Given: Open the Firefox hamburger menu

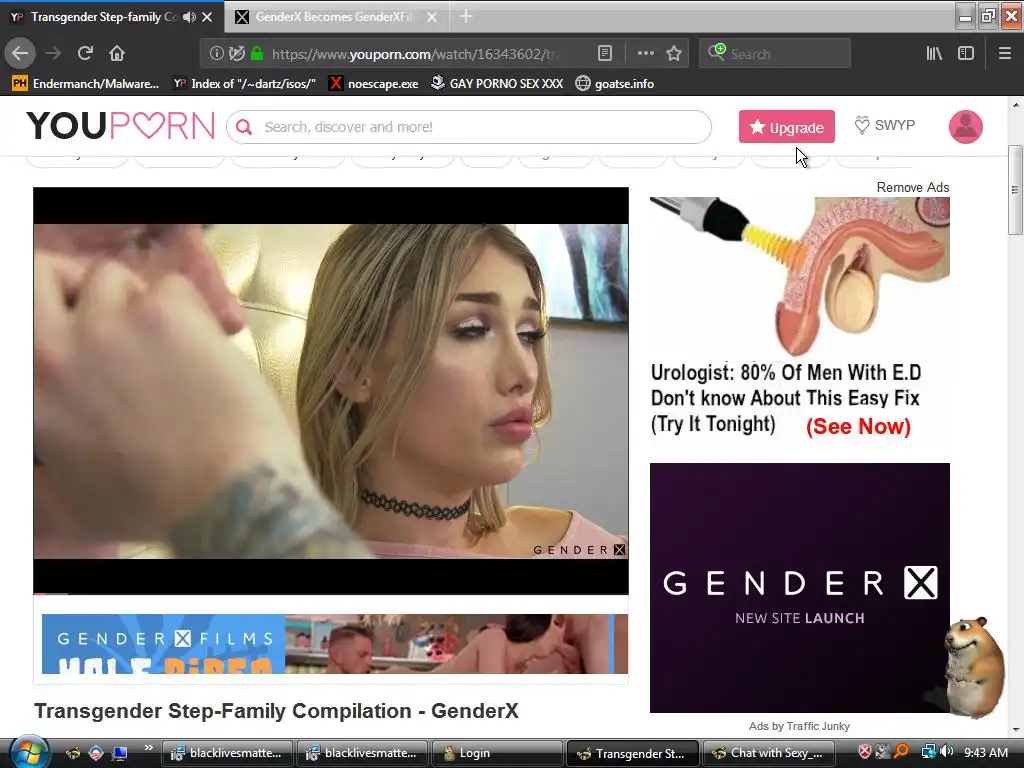Looking at the screenshot, I should (x=1005, y=54).
